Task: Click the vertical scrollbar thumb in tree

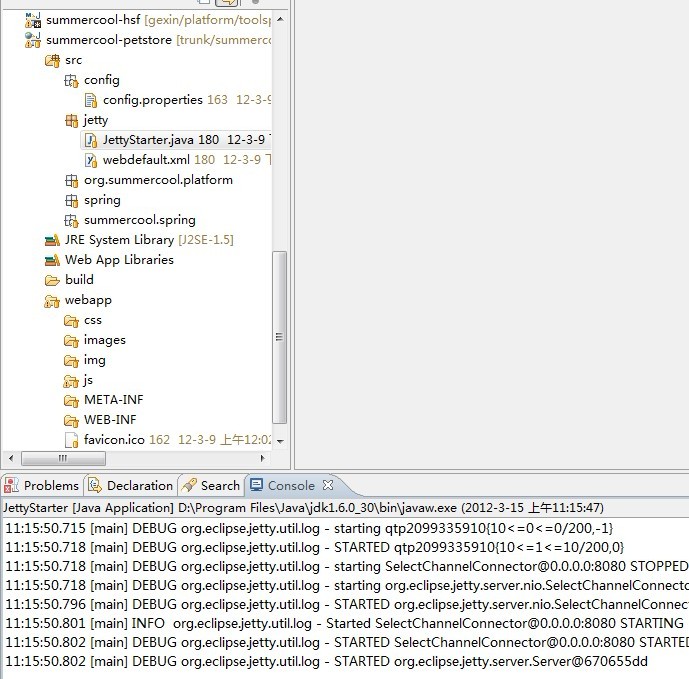Action: [x=279, y=337]
